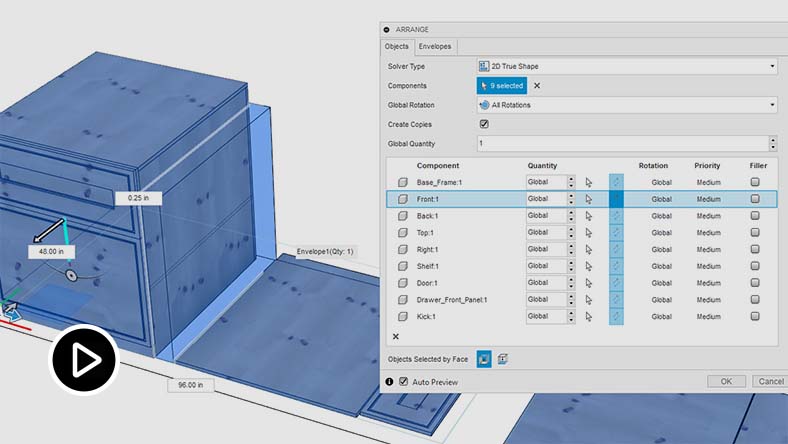This screenshot has width=788, height=444.
Task: Clear the 9 selected components
Action: [537, 86]
